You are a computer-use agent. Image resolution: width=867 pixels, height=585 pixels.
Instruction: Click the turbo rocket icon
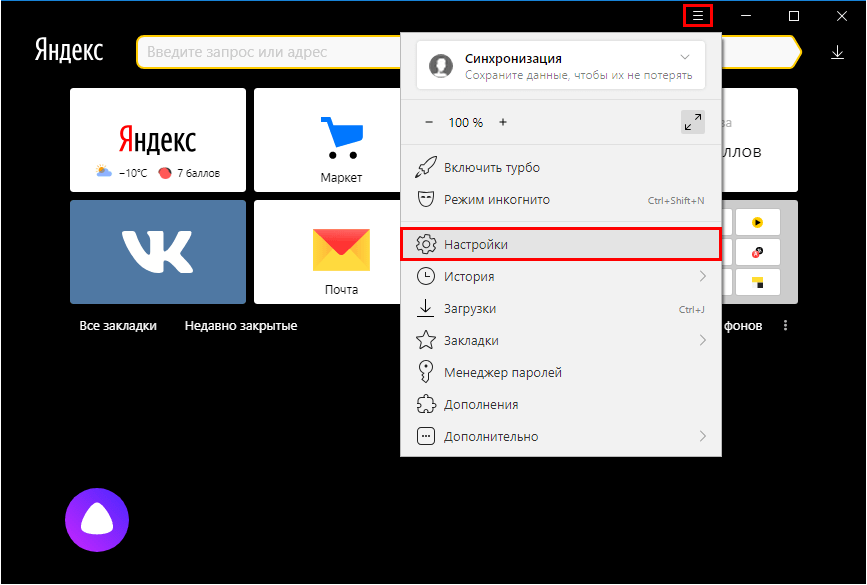426,167
